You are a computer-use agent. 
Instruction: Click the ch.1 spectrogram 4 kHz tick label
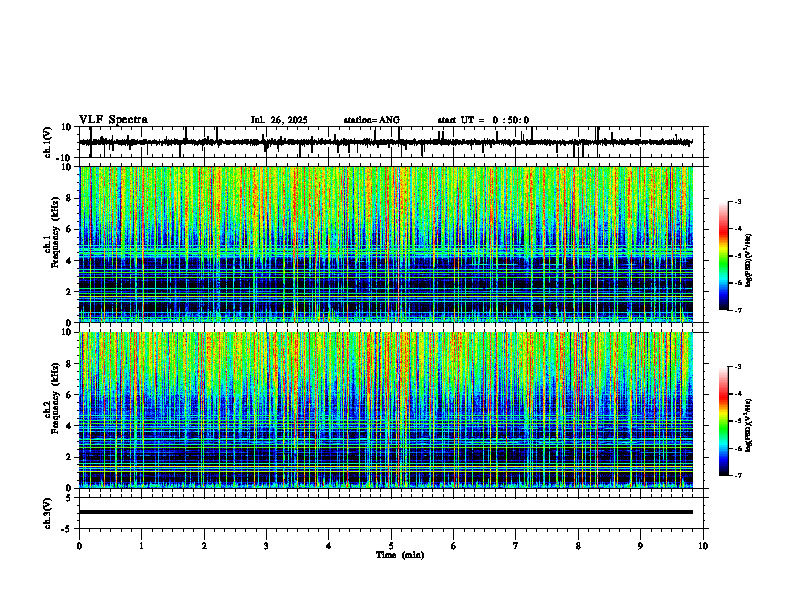pos(69,261)
